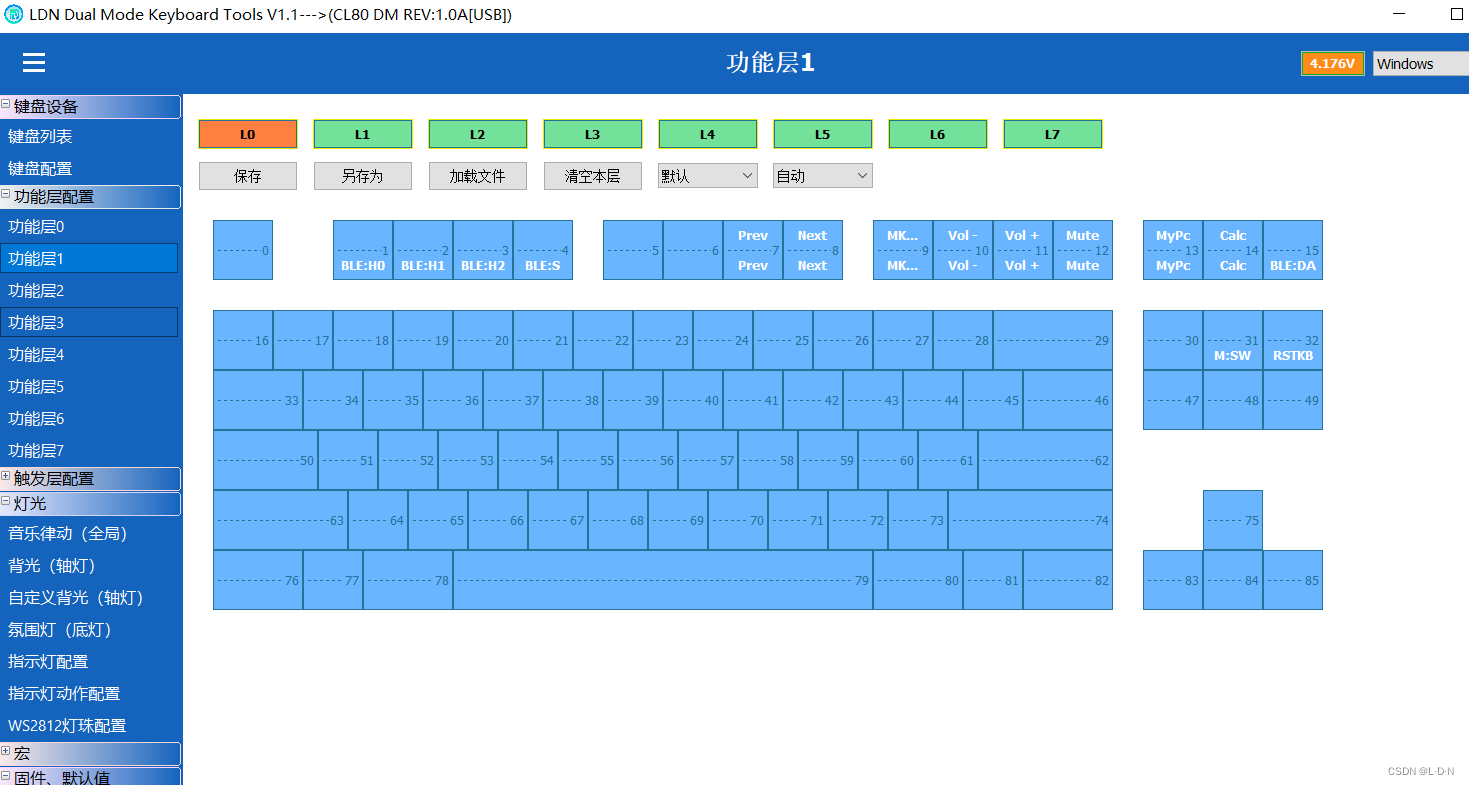The width and height of the screenshot is (1469, 785).
Task: Open 功能层6 in sidebar
Action: pos(90,419)
